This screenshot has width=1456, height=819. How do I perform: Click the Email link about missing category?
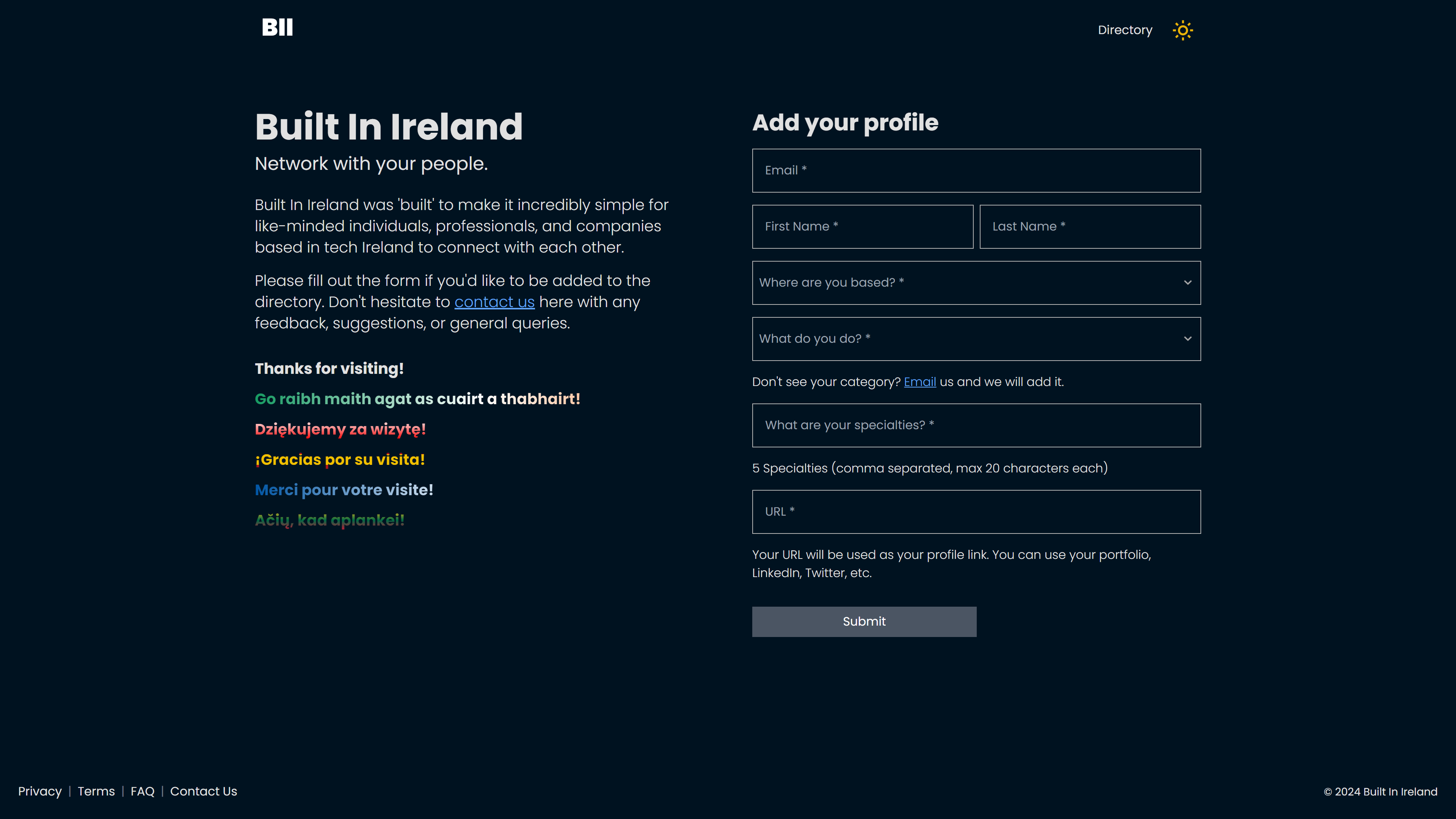(x=919, y=381)
